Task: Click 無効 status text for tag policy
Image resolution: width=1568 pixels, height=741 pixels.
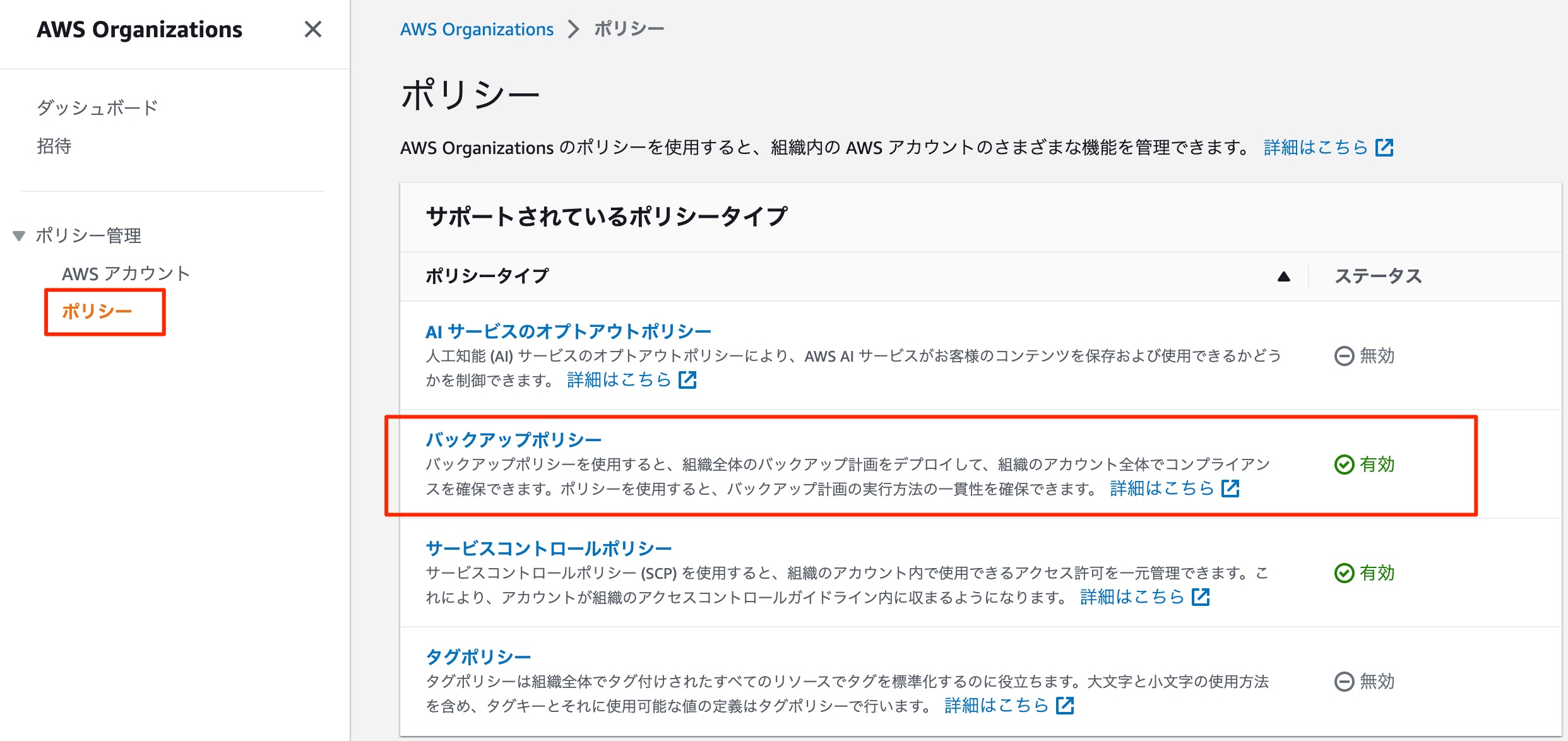Action: tap(1377, 682)
